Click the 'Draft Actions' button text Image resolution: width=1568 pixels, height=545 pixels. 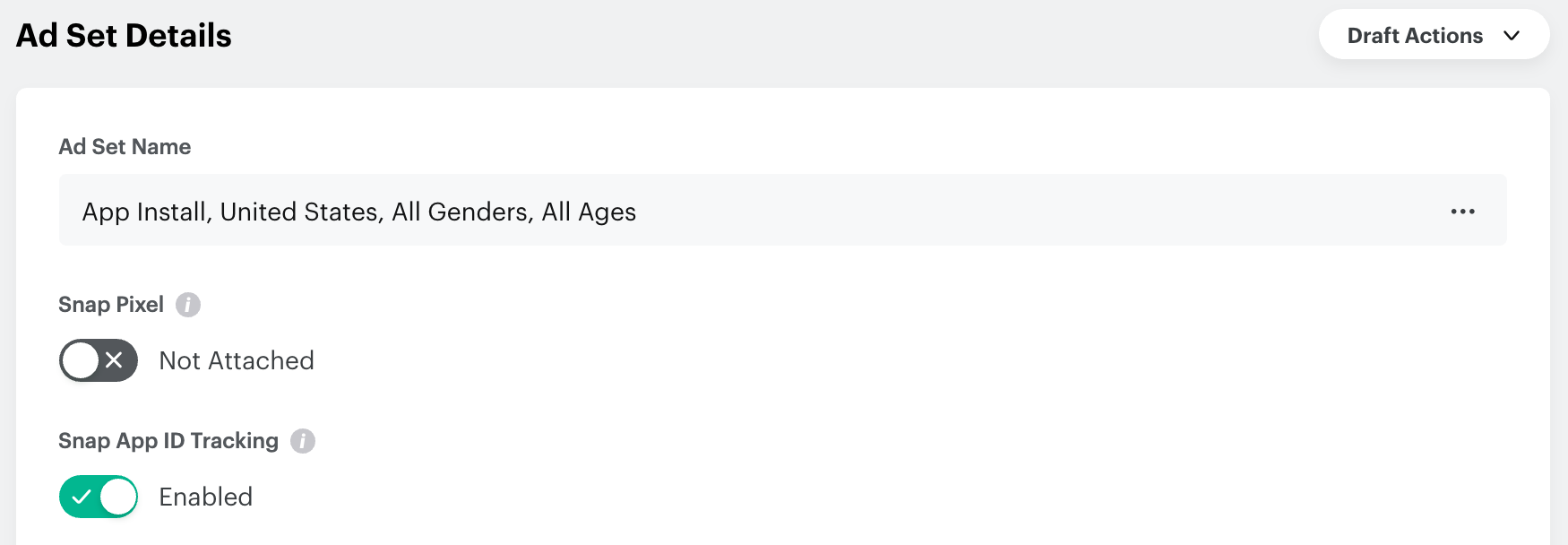coord(1415,36)
